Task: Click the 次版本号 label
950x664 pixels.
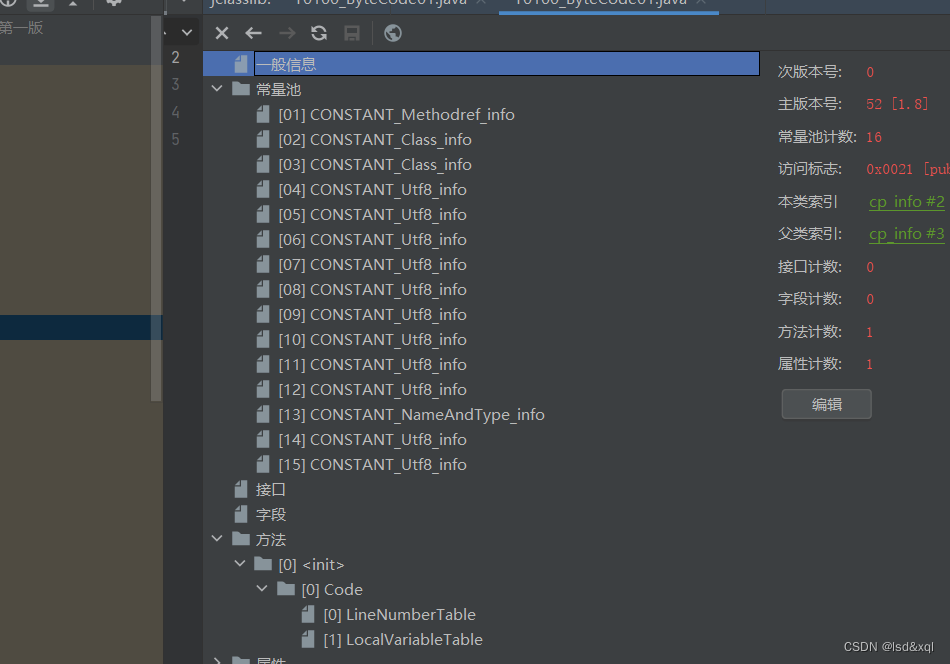Action: click(809, 71)
